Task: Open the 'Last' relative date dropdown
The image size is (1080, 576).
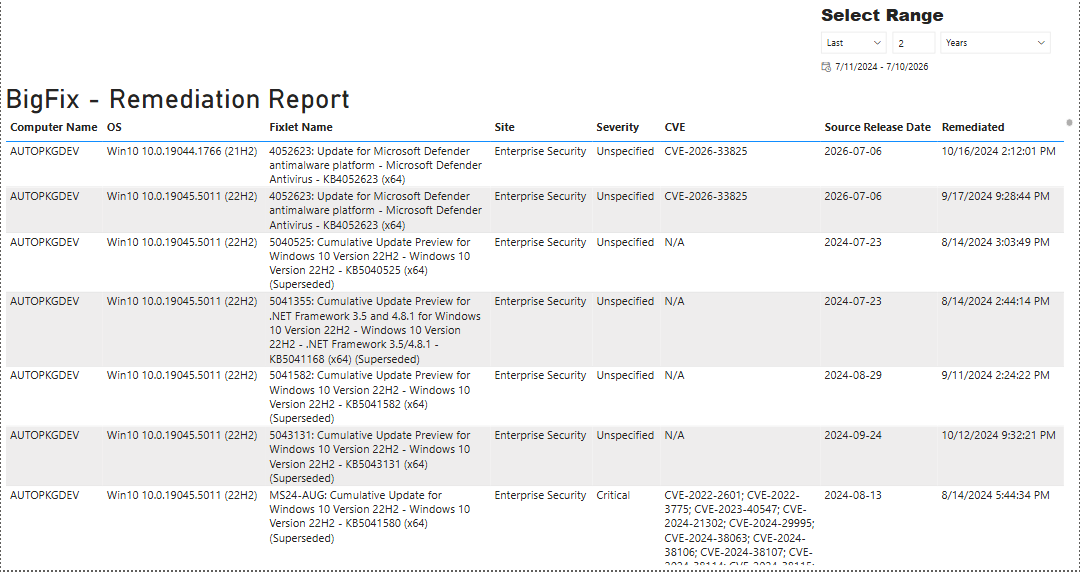Action: click(854, 43)
